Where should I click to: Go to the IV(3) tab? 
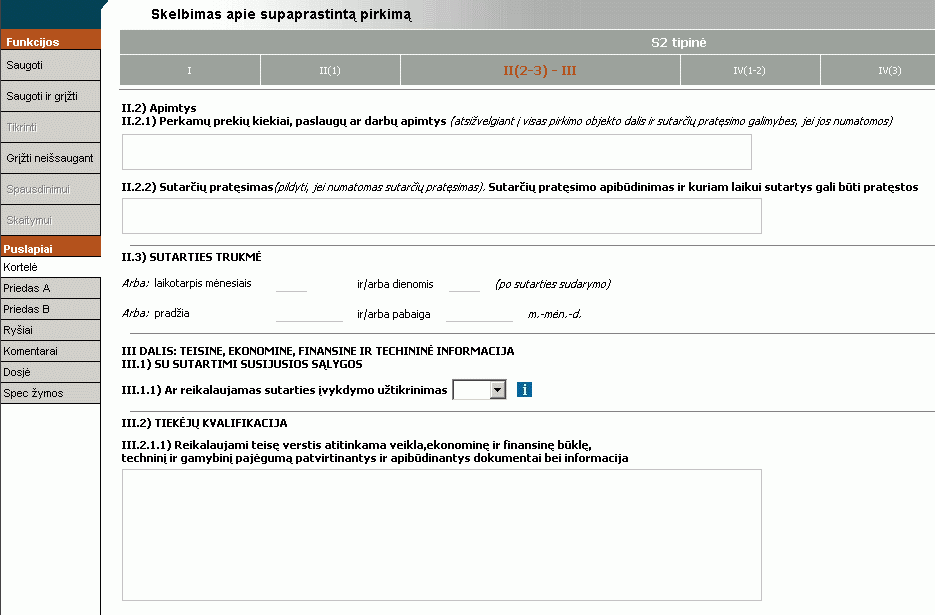(x=878, y=70)
